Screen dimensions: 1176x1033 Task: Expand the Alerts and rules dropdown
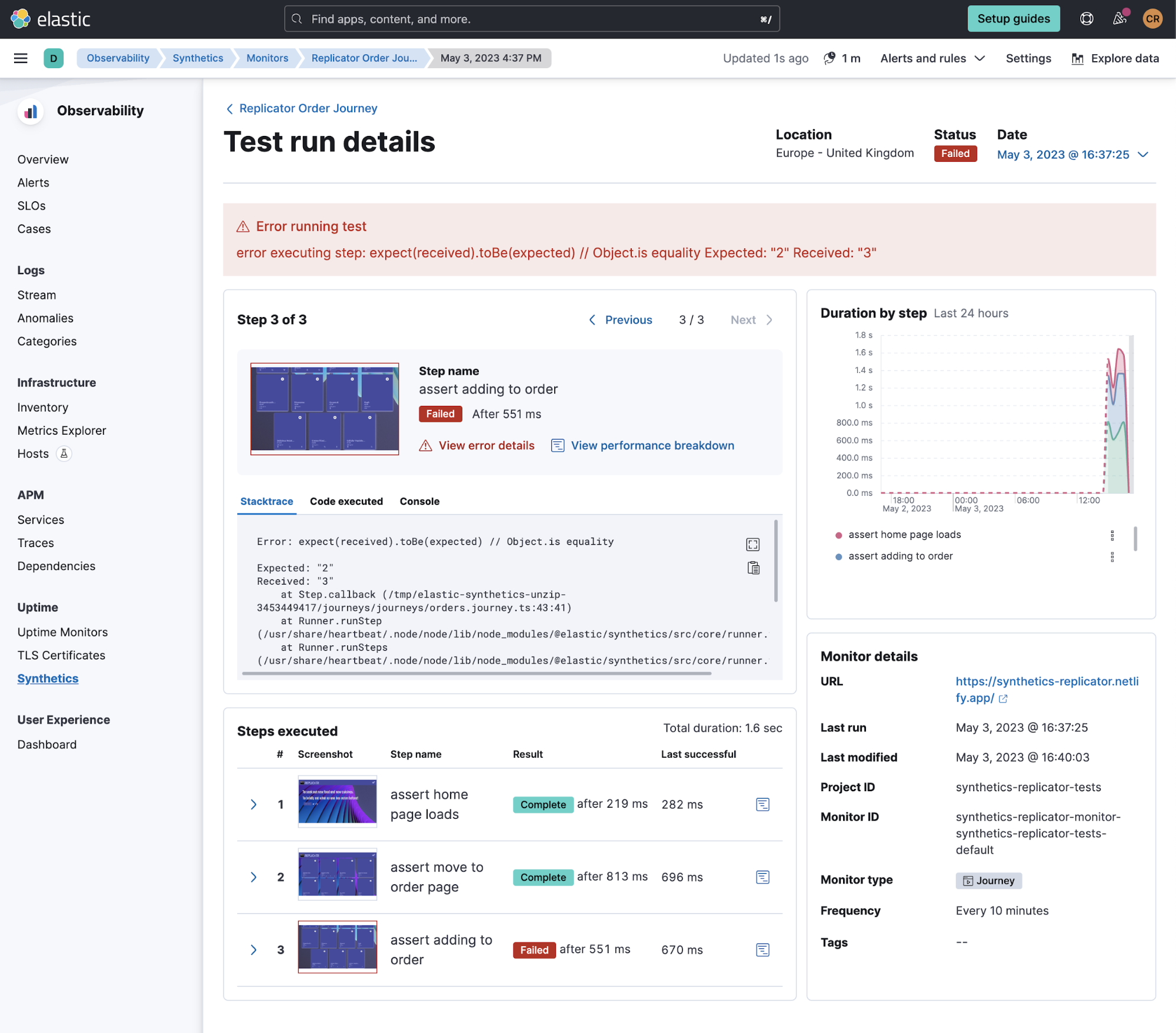[932, 58]
